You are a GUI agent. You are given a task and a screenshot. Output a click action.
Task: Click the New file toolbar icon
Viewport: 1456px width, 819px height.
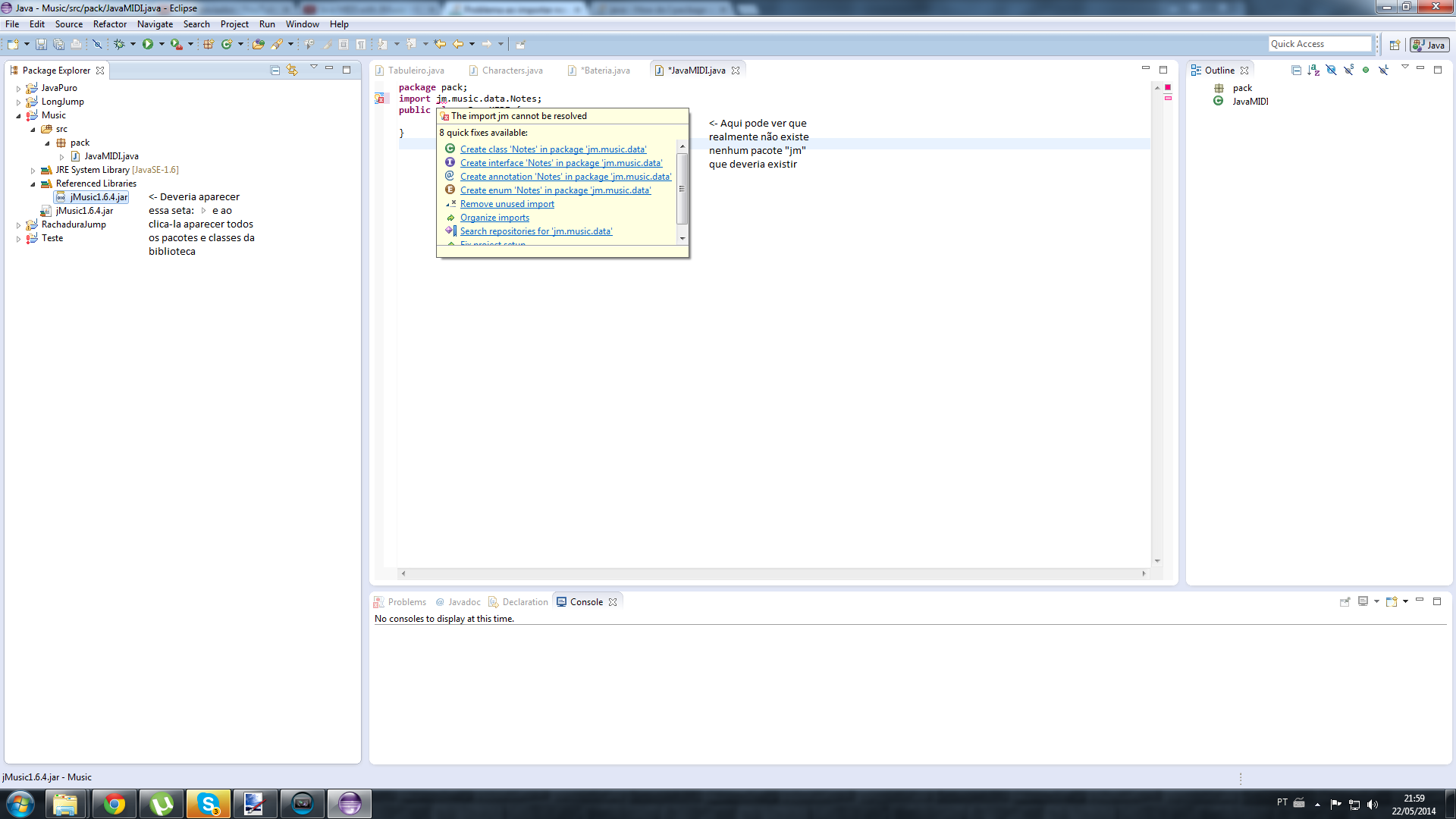[13, 45]
